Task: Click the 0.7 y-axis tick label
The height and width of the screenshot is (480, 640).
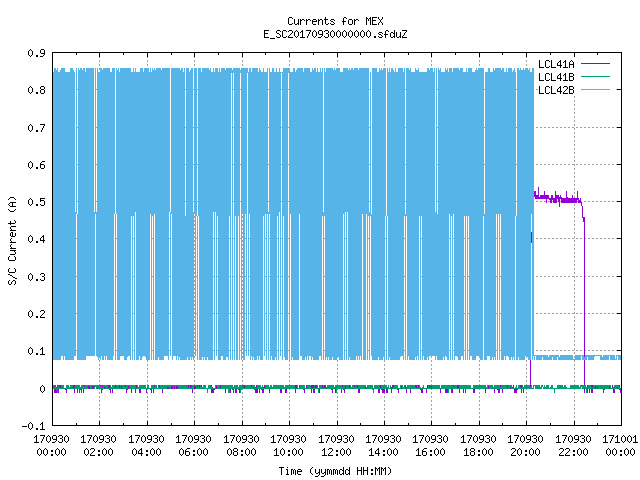Action: (36, 128)
